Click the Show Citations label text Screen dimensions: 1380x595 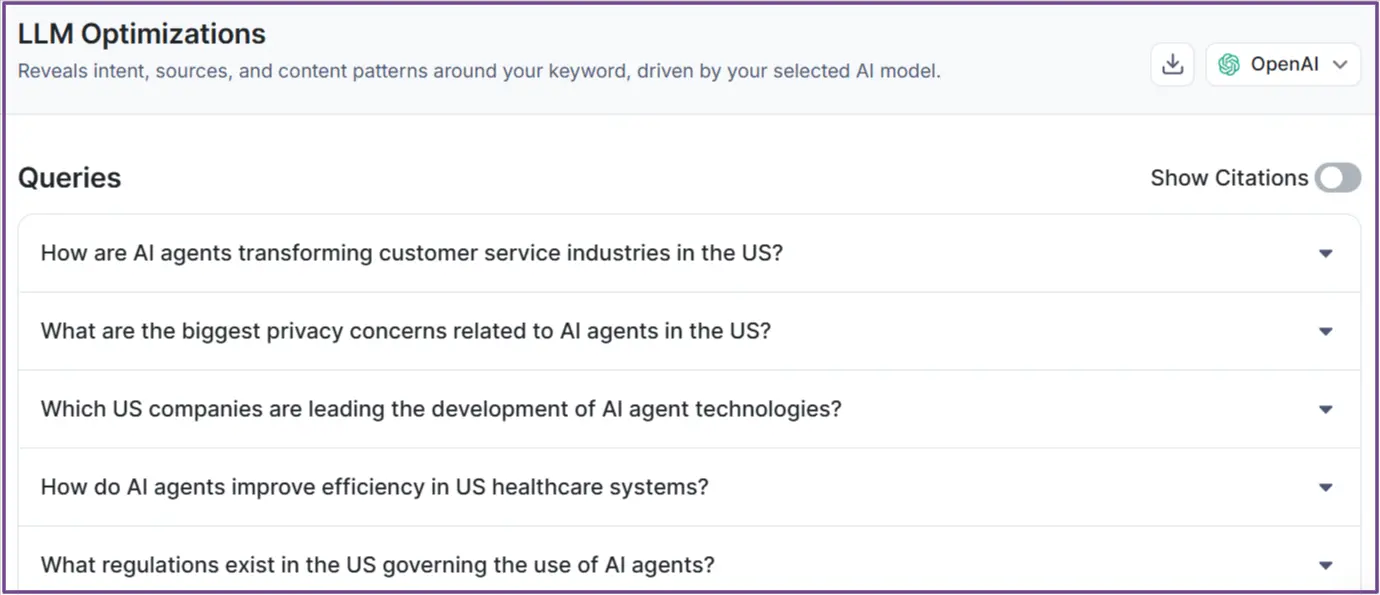(x=1229, y=178)
